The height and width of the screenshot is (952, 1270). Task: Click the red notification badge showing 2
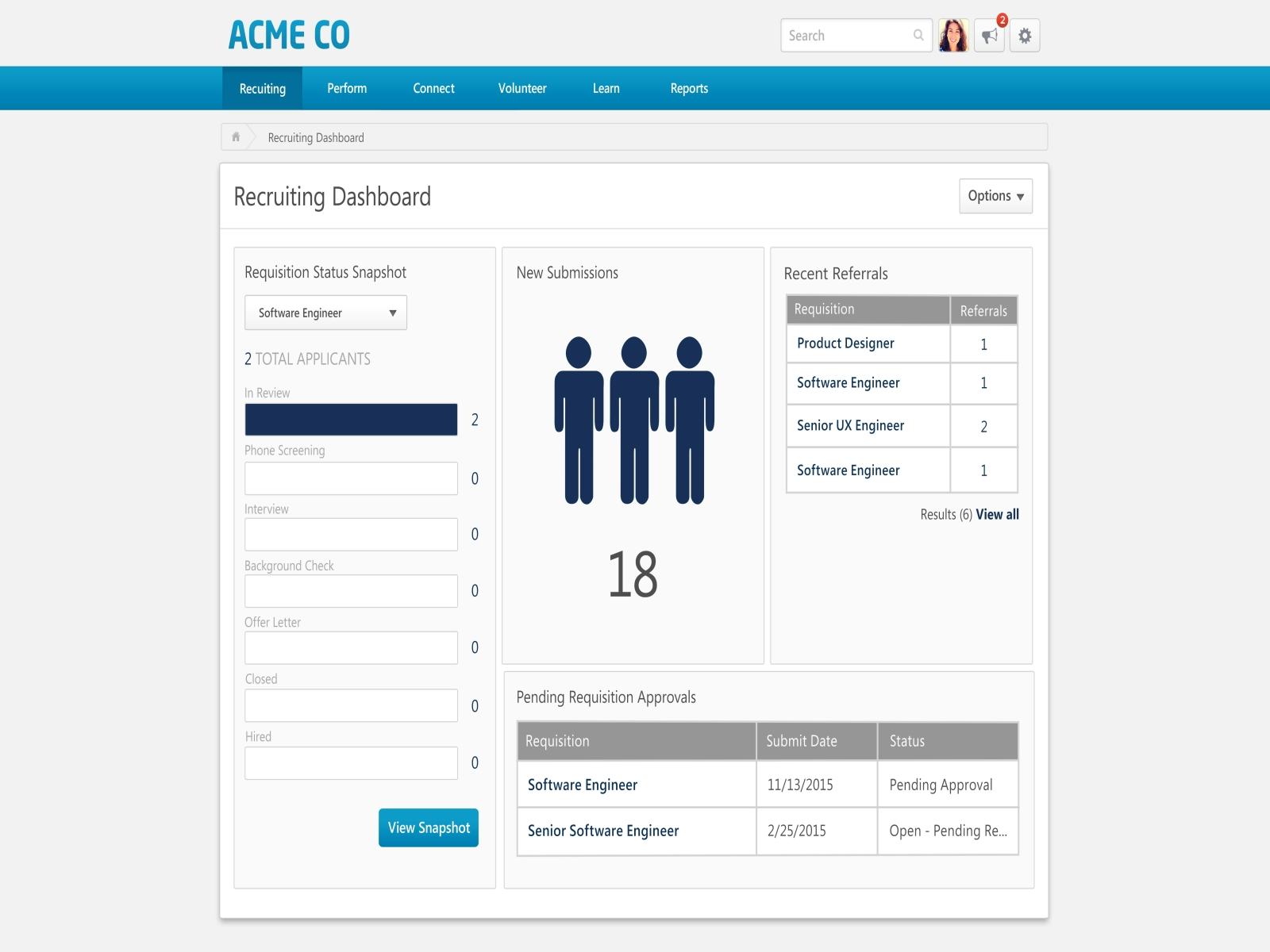[1002, 17]
